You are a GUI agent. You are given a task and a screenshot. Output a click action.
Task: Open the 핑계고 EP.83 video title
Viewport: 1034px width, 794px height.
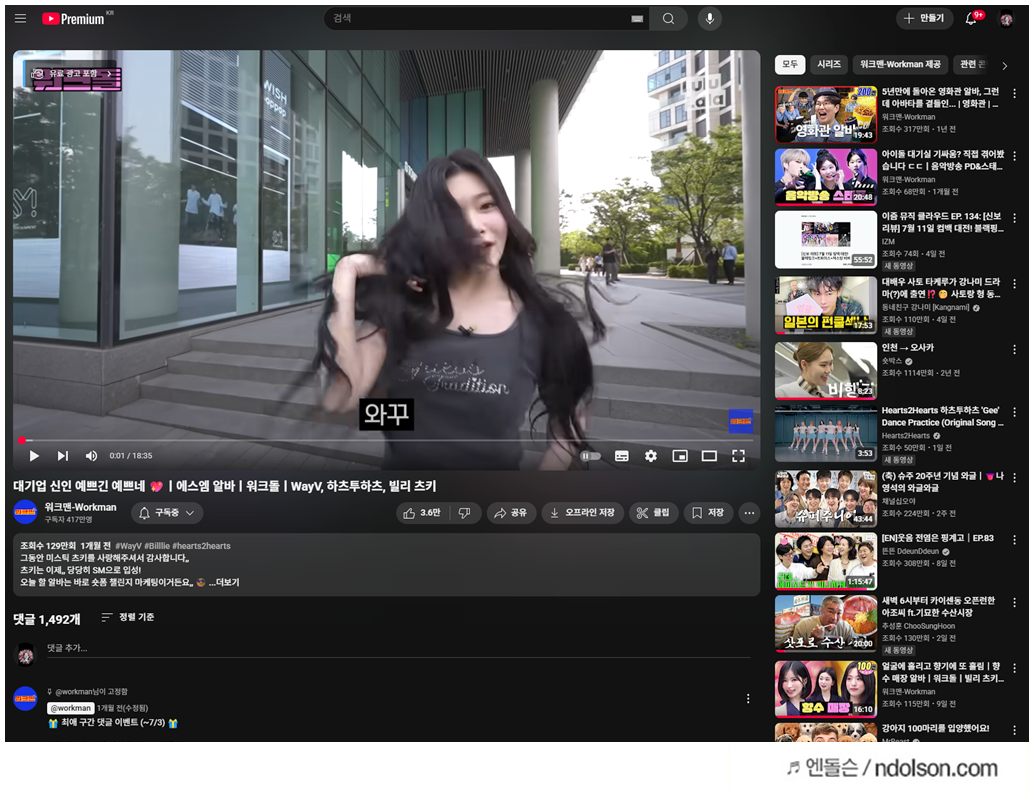[938, 538]
